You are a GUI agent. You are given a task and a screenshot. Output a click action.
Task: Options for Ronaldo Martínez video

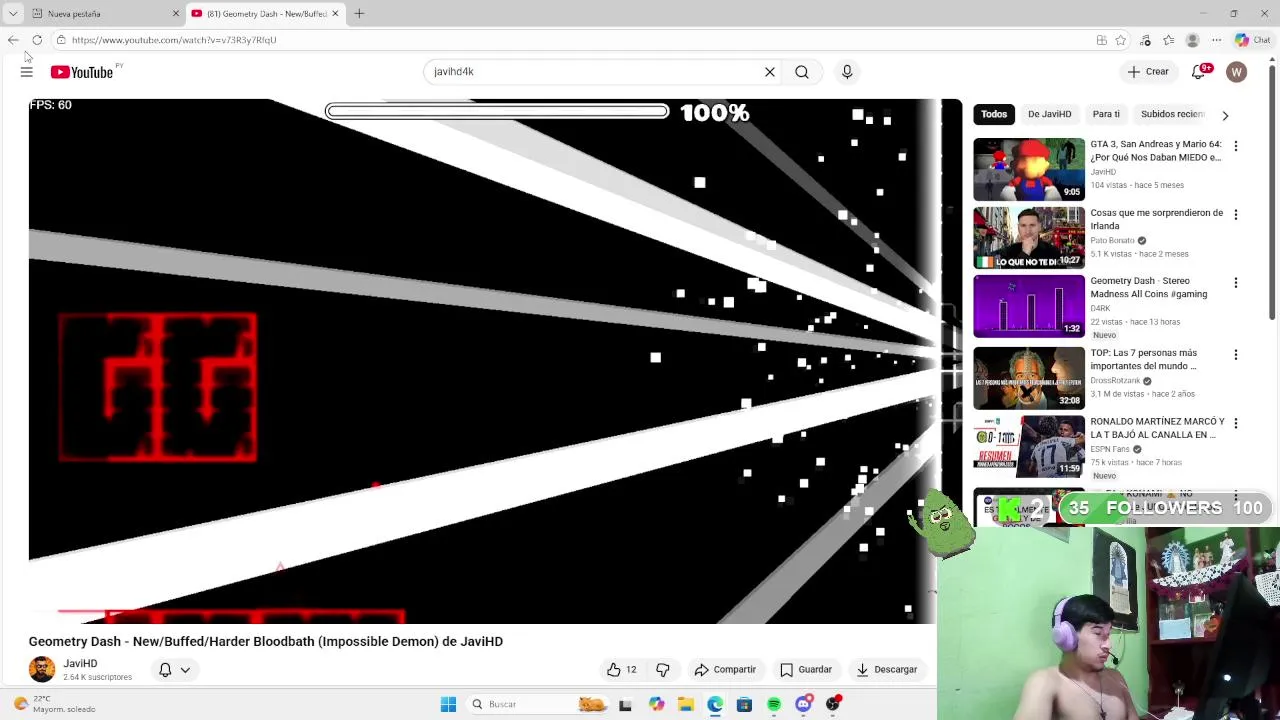[x=1236, y=423]
